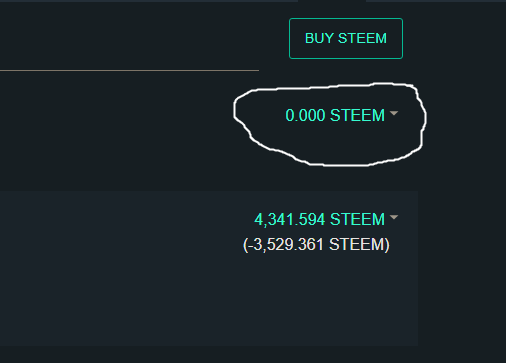
Task: Click the negative -3,529.361 number
Action: click(286, 245)
